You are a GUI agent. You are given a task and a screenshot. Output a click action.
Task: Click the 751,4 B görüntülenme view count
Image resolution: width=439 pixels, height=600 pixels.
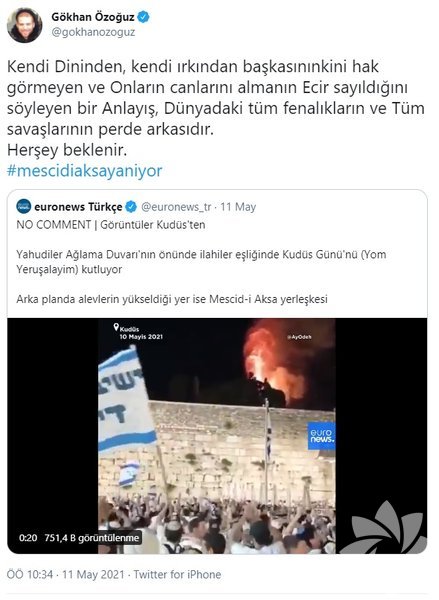(91, 538)
